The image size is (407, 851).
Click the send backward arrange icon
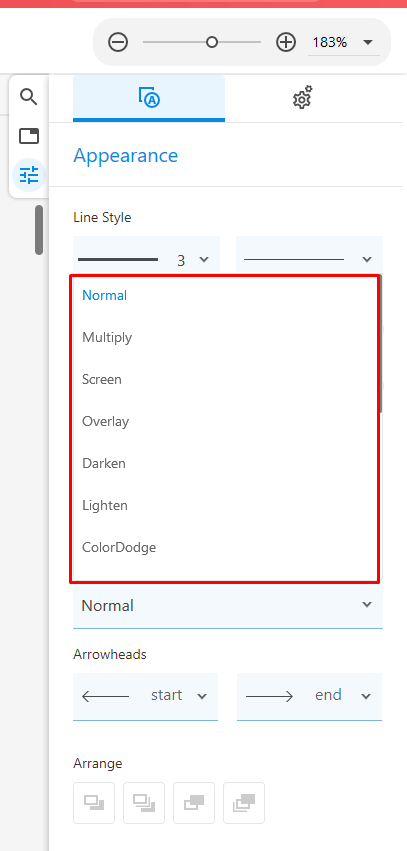point(194,803)
